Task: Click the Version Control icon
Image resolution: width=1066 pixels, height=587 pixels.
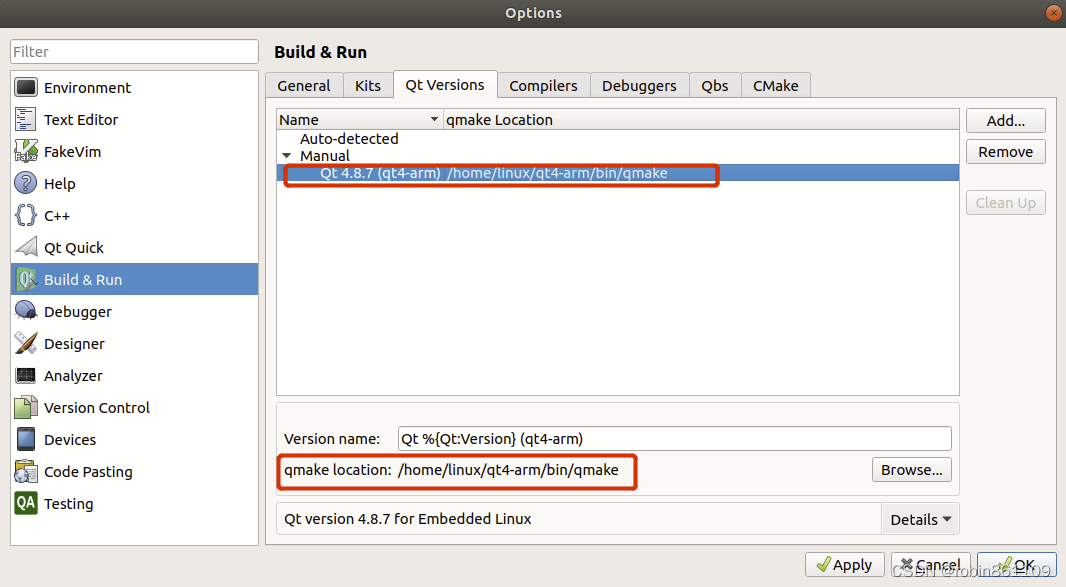Action: [x=26, y=407]
